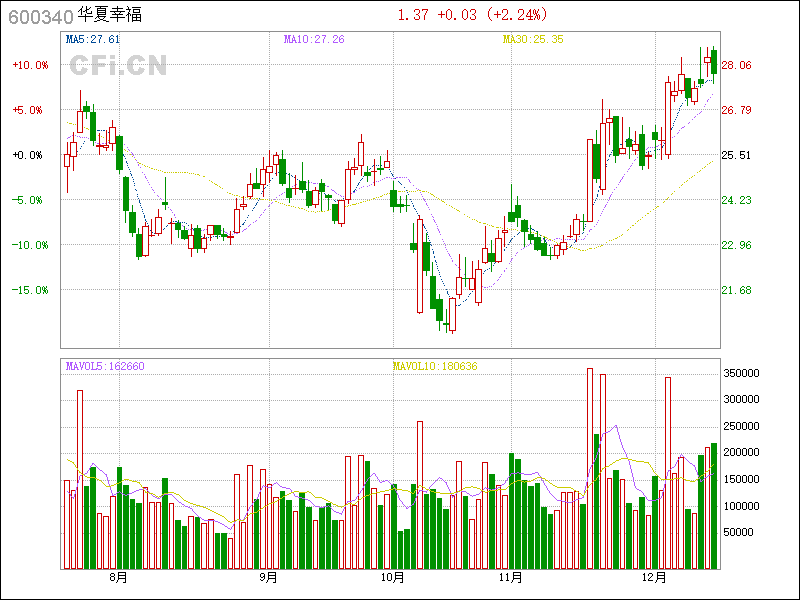Click the 11月 month label

(511, 578)
